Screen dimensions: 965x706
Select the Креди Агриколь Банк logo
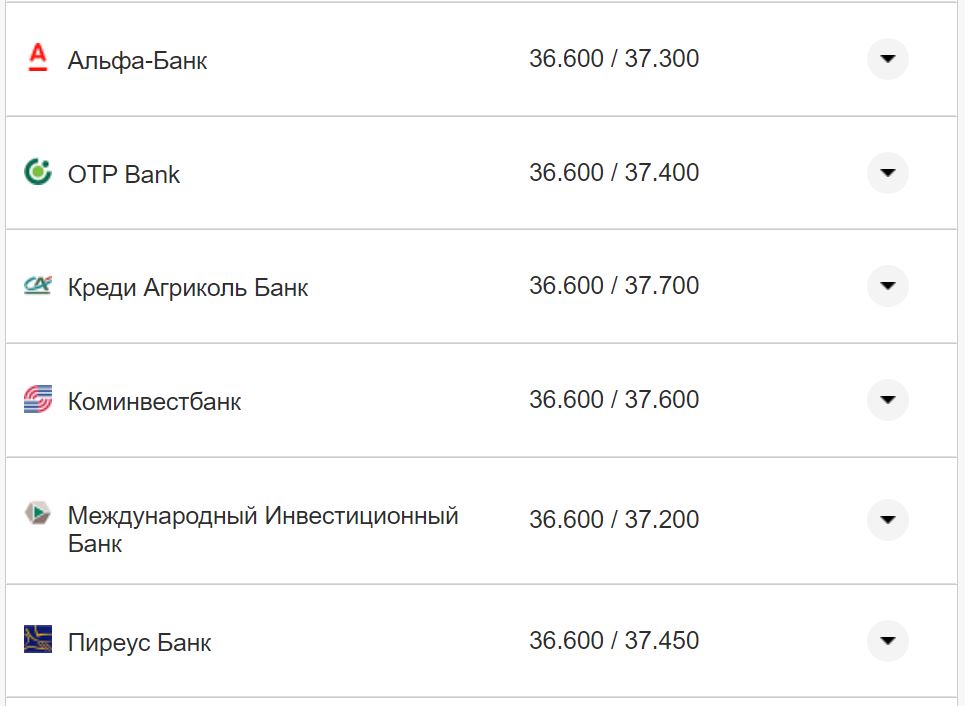[36, 285]
